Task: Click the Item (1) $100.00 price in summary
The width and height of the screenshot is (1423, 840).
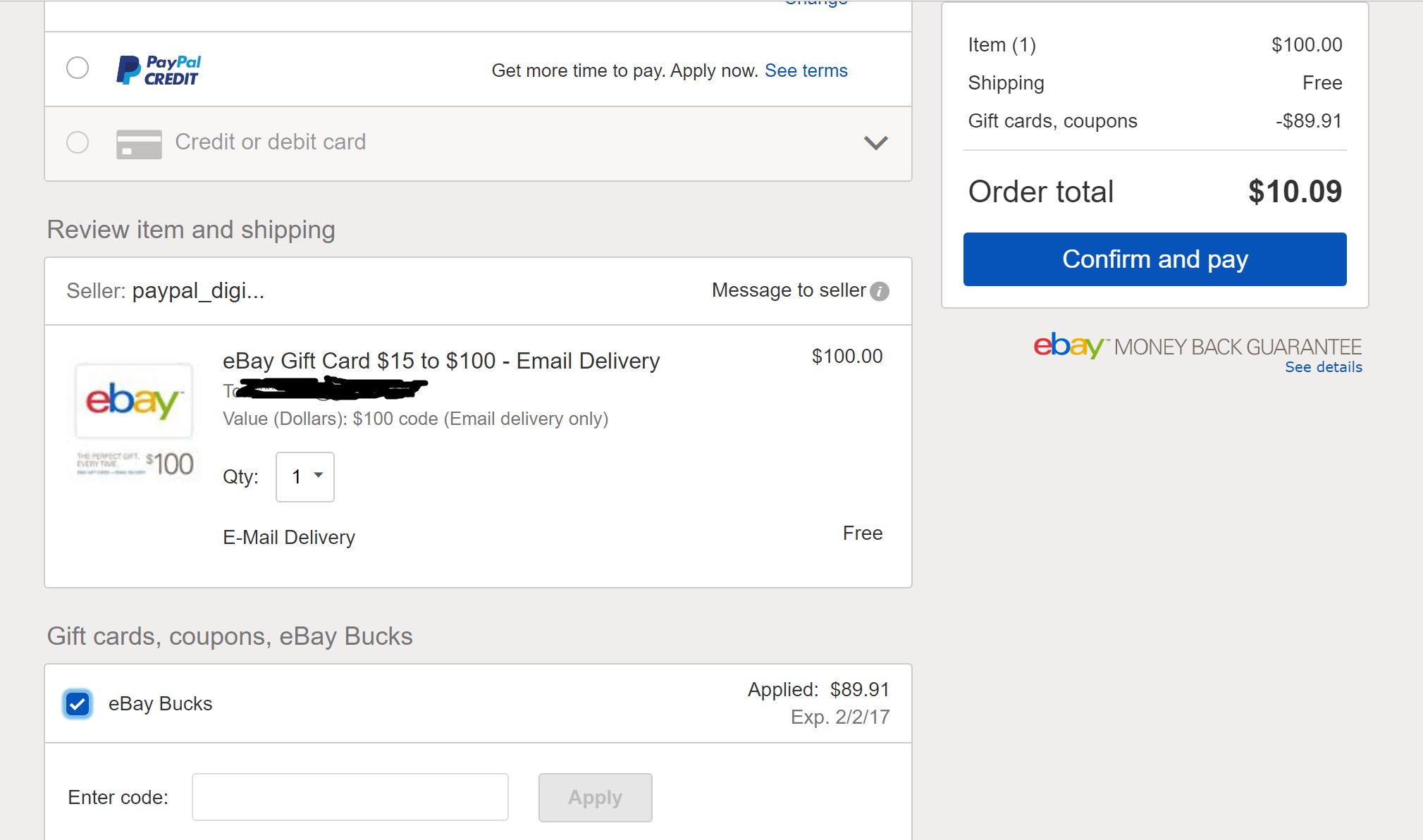Action: (1307, 45)
